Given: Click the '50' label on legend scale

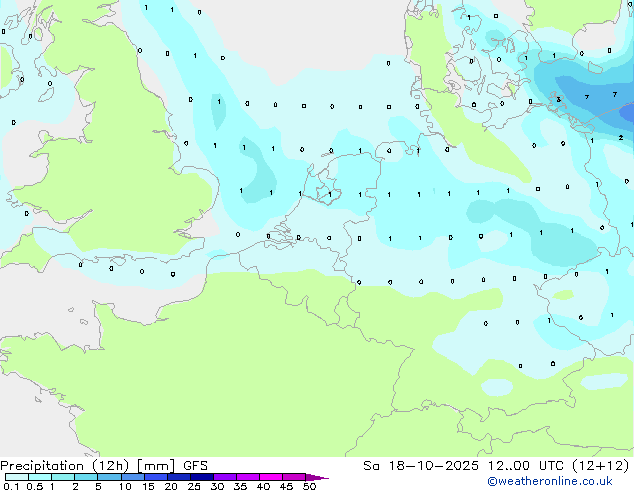Looking at the screenshot, I should click(309, 486).
